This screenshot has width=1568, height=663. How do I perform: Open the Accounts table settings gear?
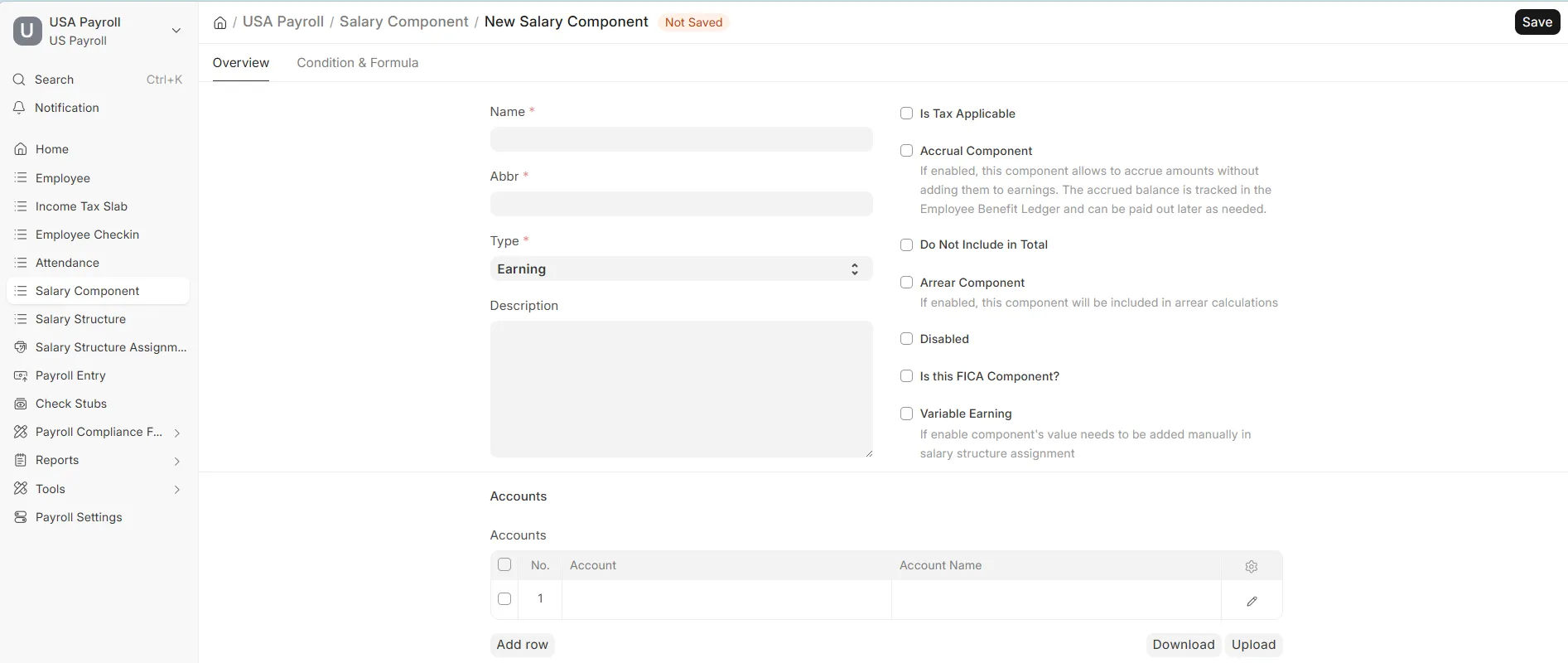1252,566
